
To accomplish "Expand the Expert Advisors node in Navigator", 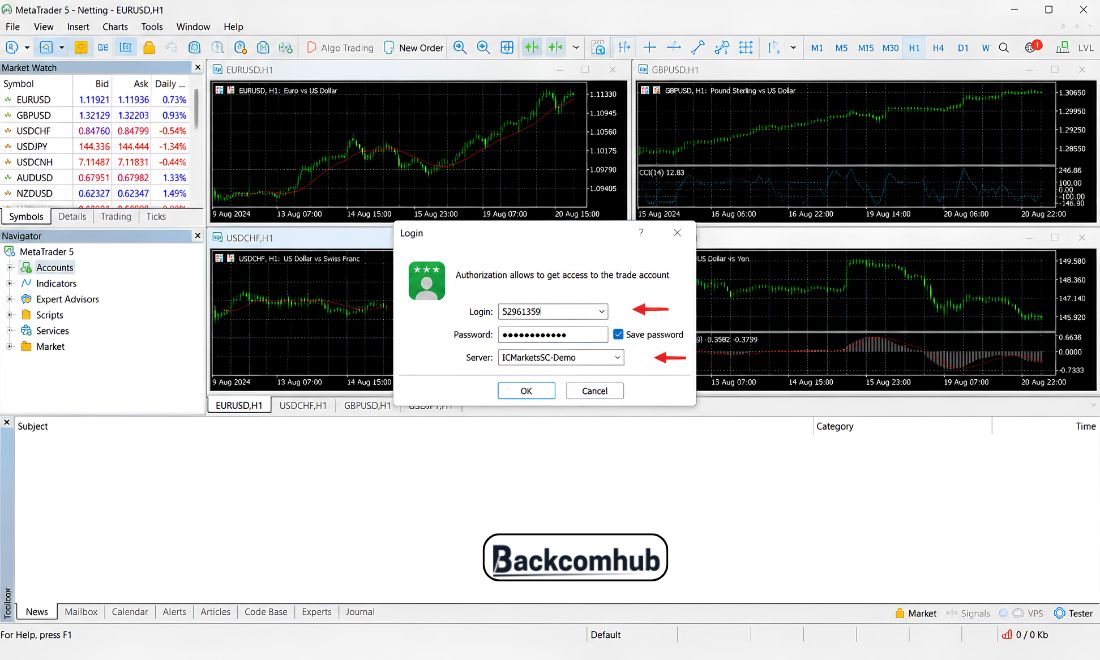I will (x=10, y=299).
